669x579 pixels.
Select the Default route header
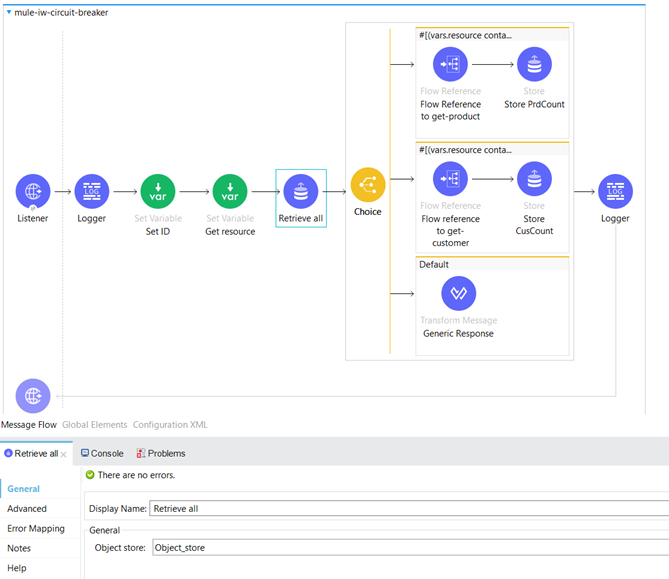[492, 264]
